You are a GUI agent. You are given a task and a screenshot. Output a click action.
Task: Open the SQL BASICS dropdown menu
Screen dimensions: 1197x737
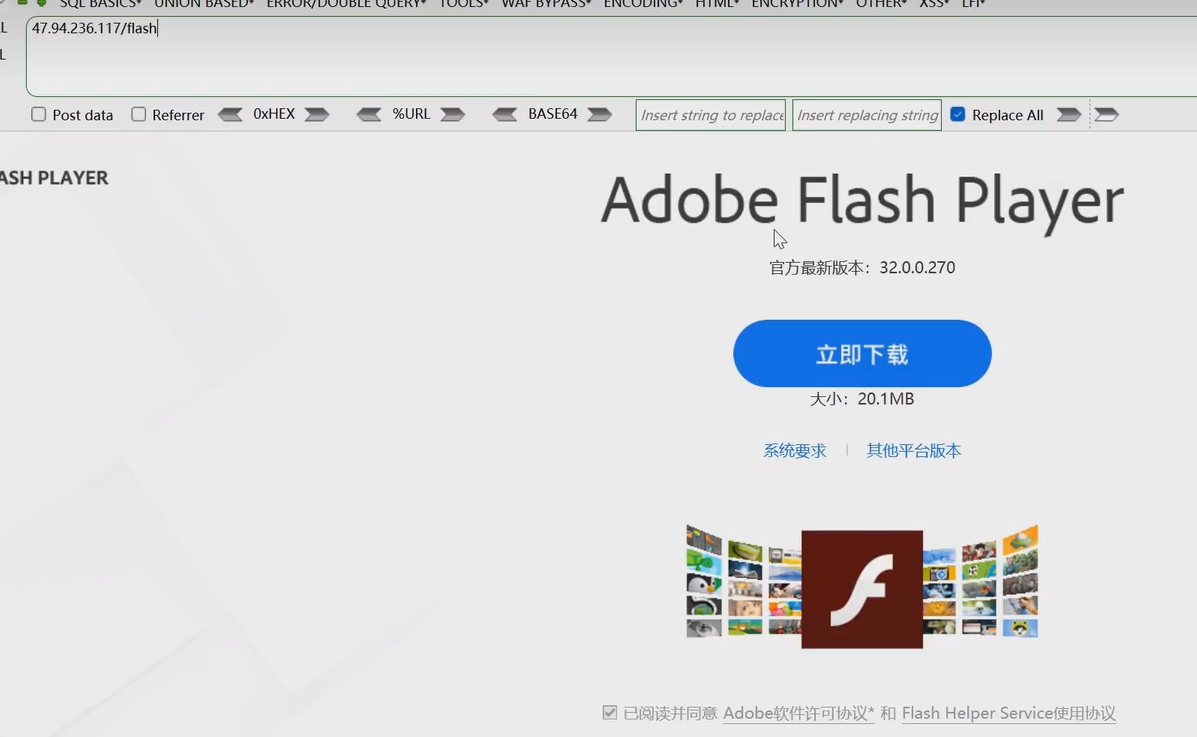[100, 4]
